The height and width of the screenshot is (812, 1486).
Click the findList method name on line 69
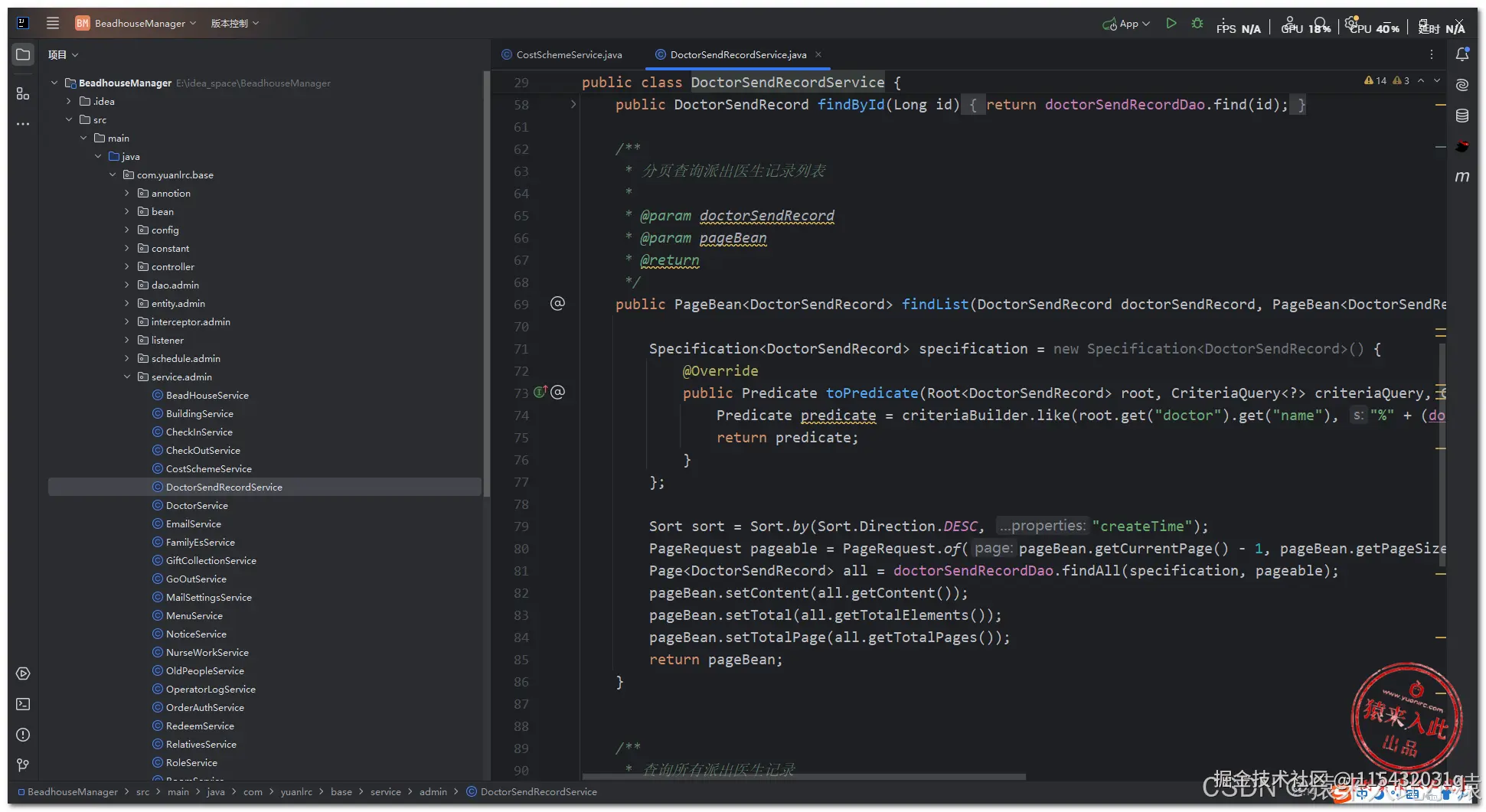pos(935,304)
